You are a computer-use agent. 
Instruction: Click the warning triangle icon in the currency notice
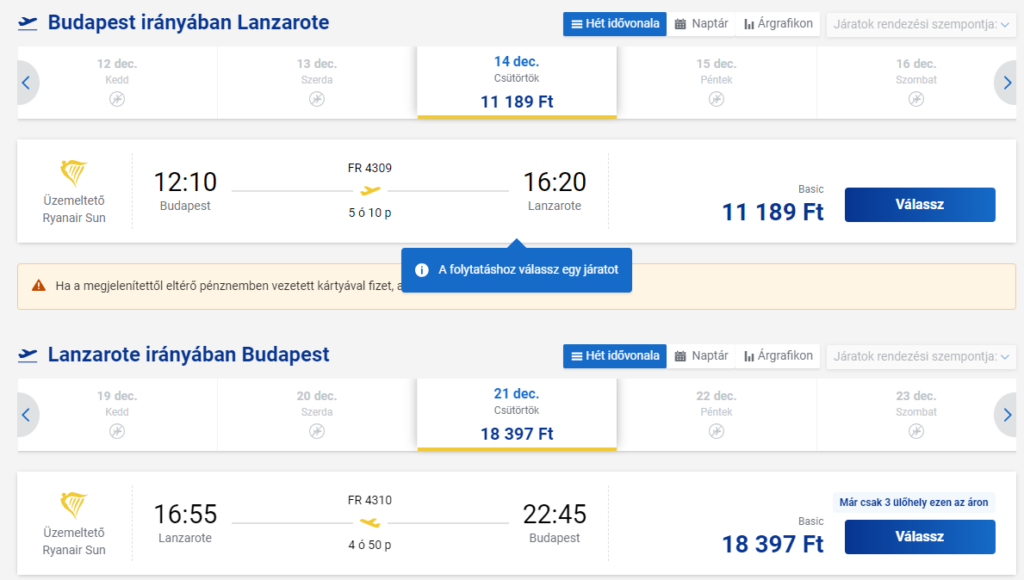point(39,285)
